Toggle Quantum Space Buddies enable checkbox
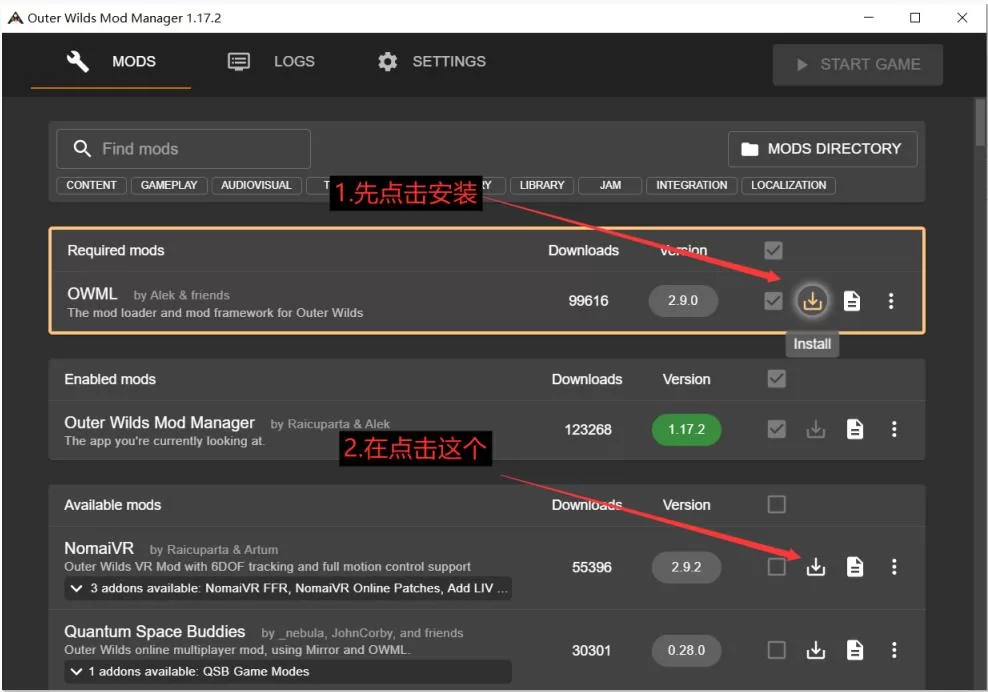Viewport: 988px width, 692px height. click(776, 650)
